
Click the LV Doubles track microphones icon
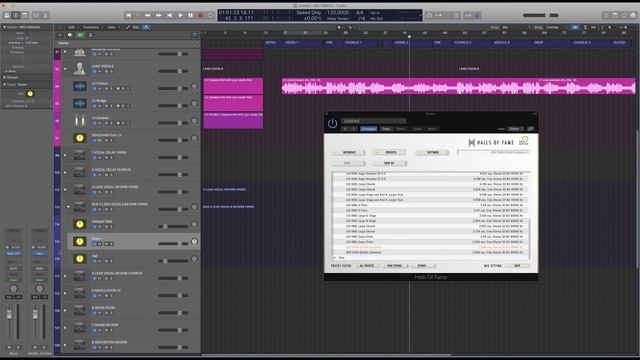80,120
